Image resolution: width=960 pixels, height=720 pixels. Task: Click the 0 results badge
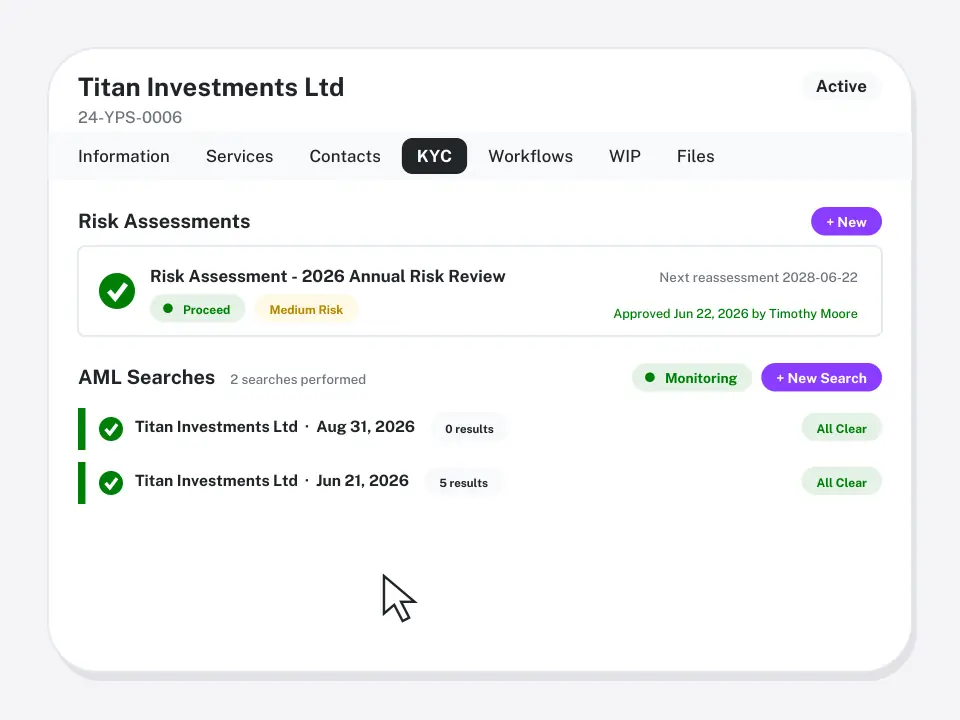pyautogui.click(x=469, y=429)
